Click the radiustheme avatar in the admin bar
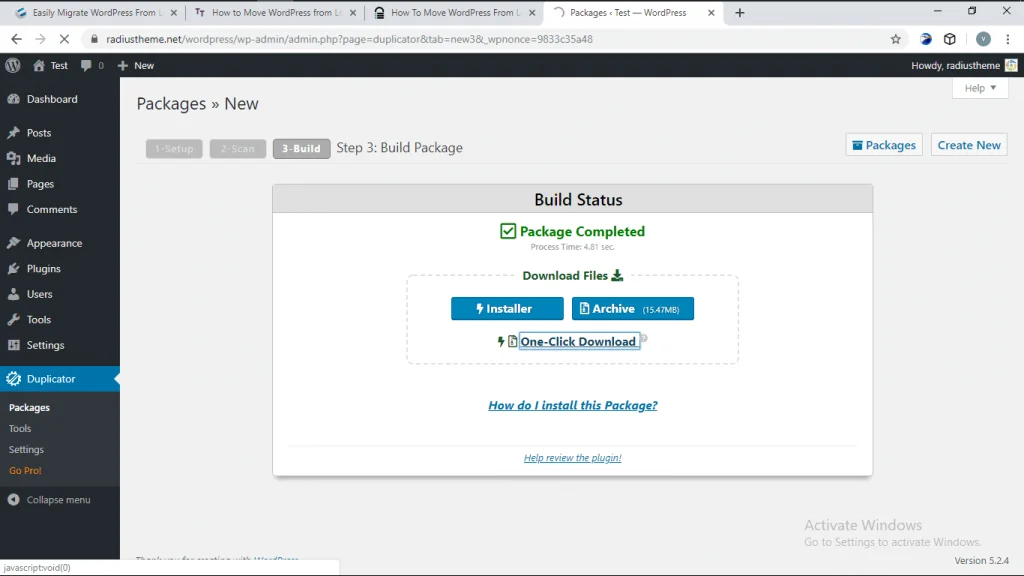 click(x=1012, y=65)
